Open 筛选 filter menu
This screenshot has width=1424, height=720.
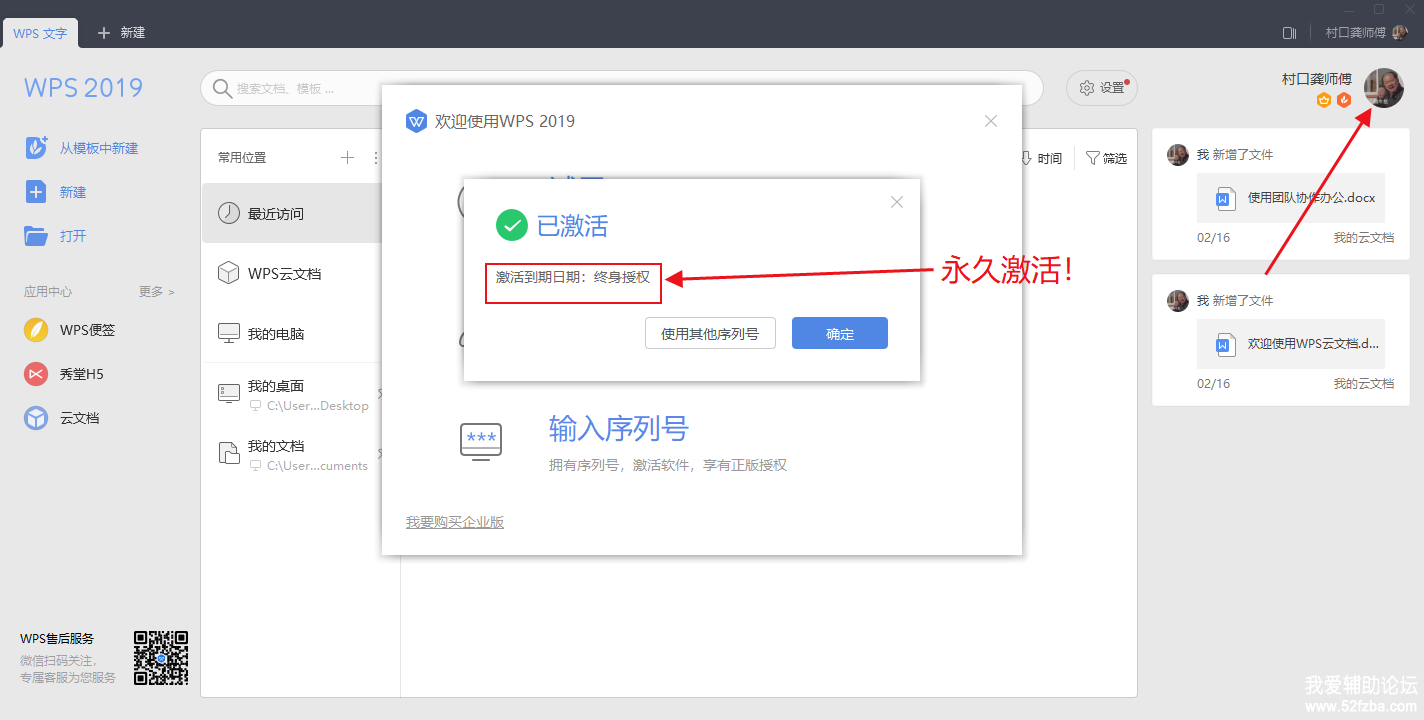[1106, 158]
